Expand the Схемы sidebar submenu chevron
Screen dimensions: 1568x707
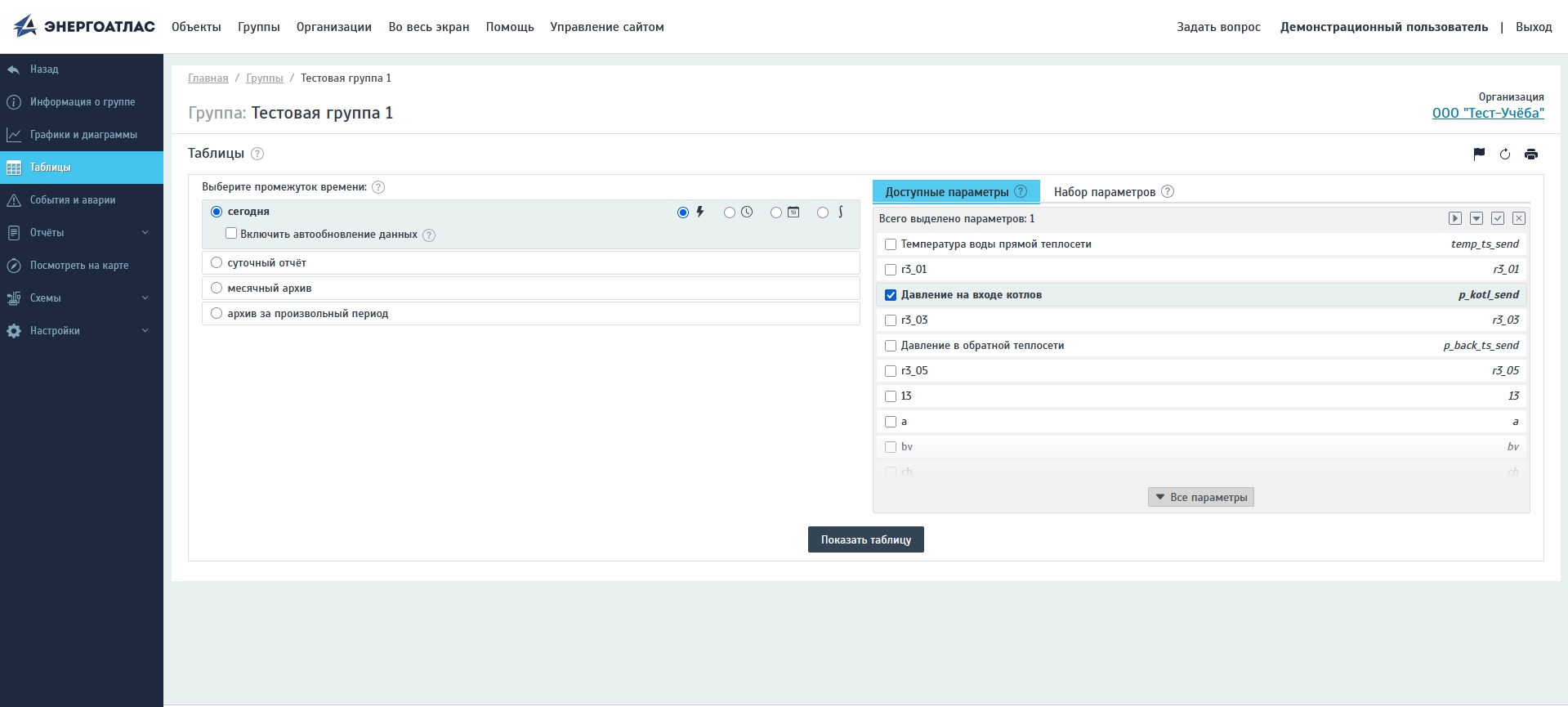click(x=145, y=298)
